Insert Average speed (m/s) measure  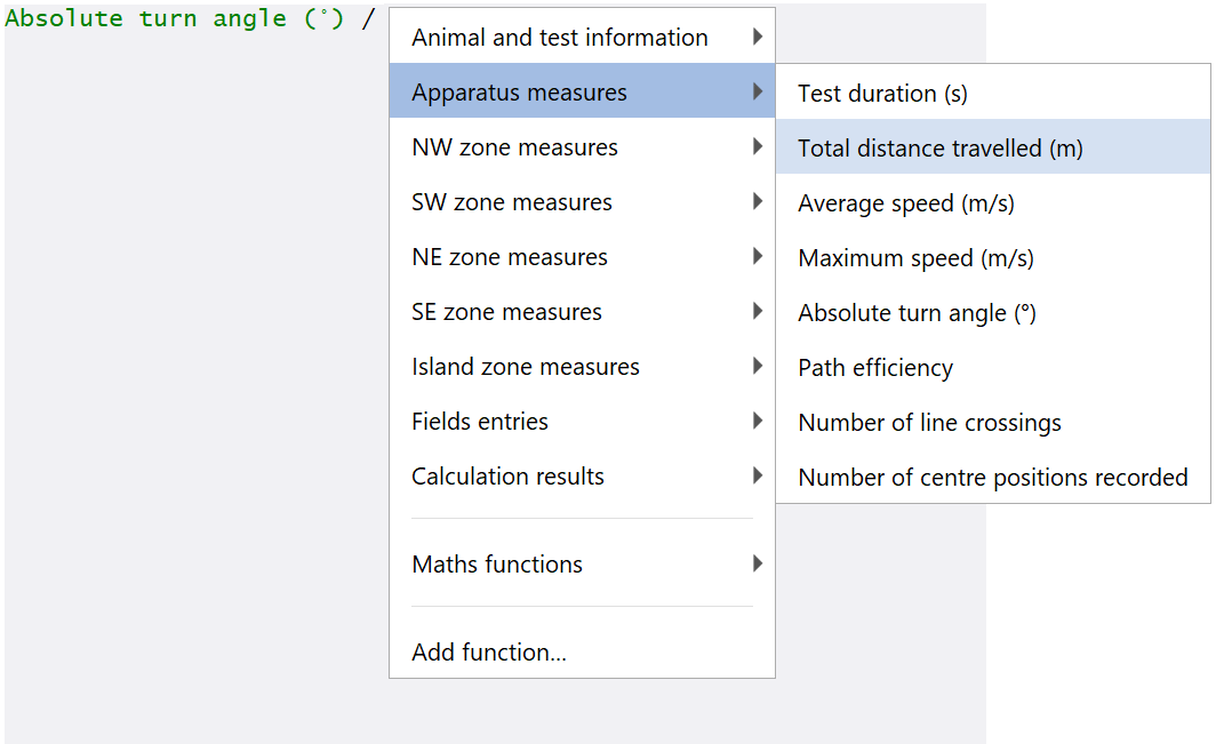click(993, 203)
